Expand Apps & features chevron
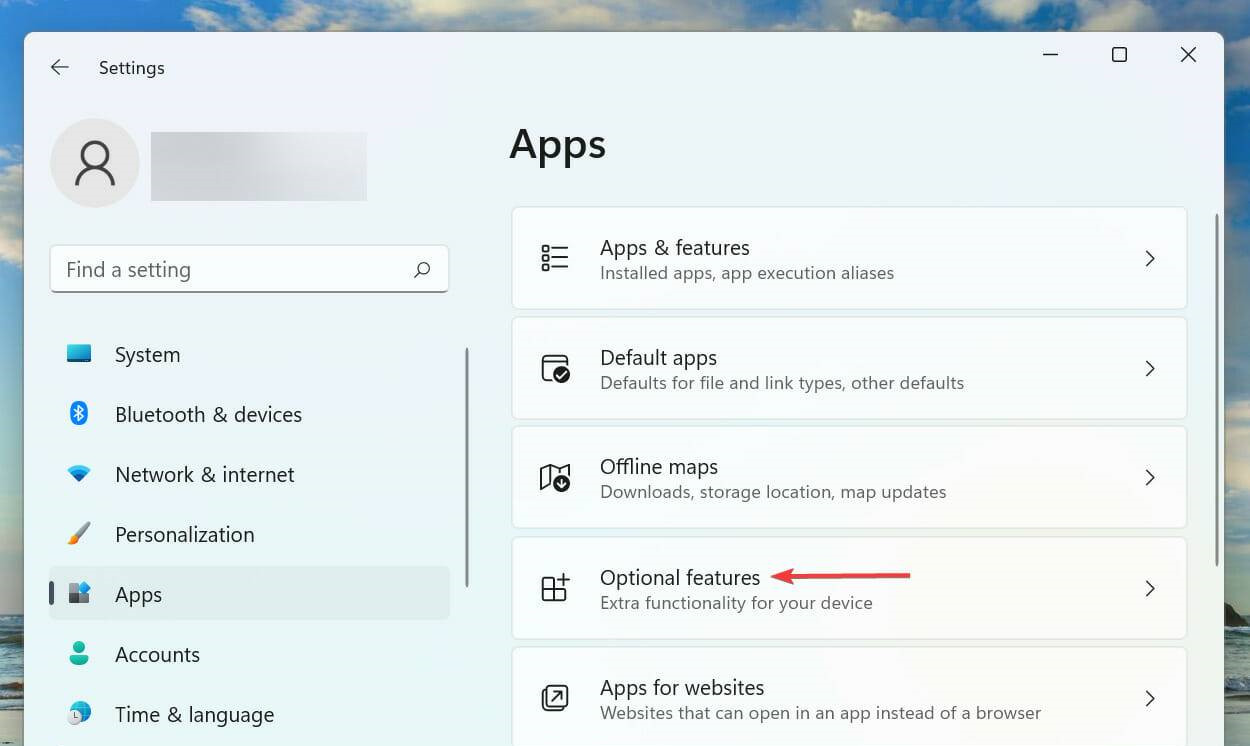Screen dimensions: 1250x746 tap(1150, 259)
